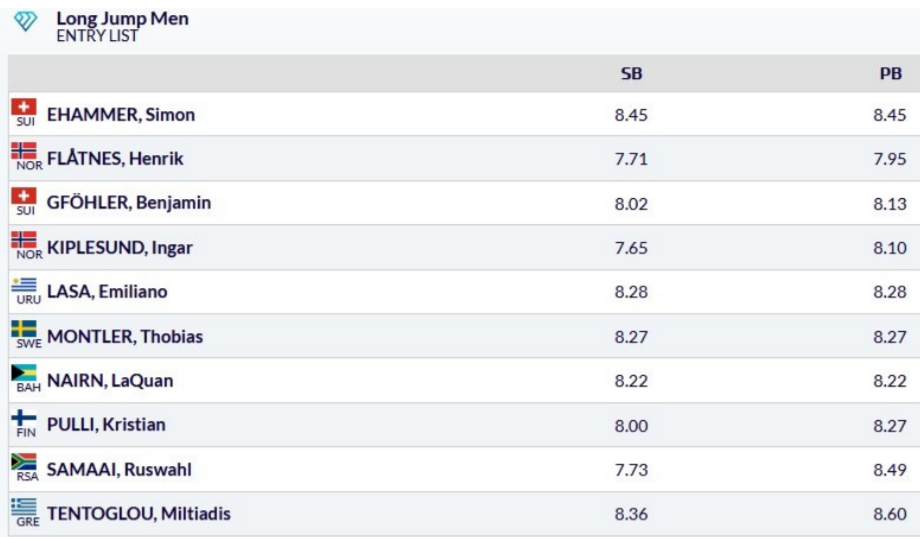Click South Africa flag beside SAMAAI, Ruswahl
The height and width of the screenshot is (537, 920).
click(x=24, y=463)
